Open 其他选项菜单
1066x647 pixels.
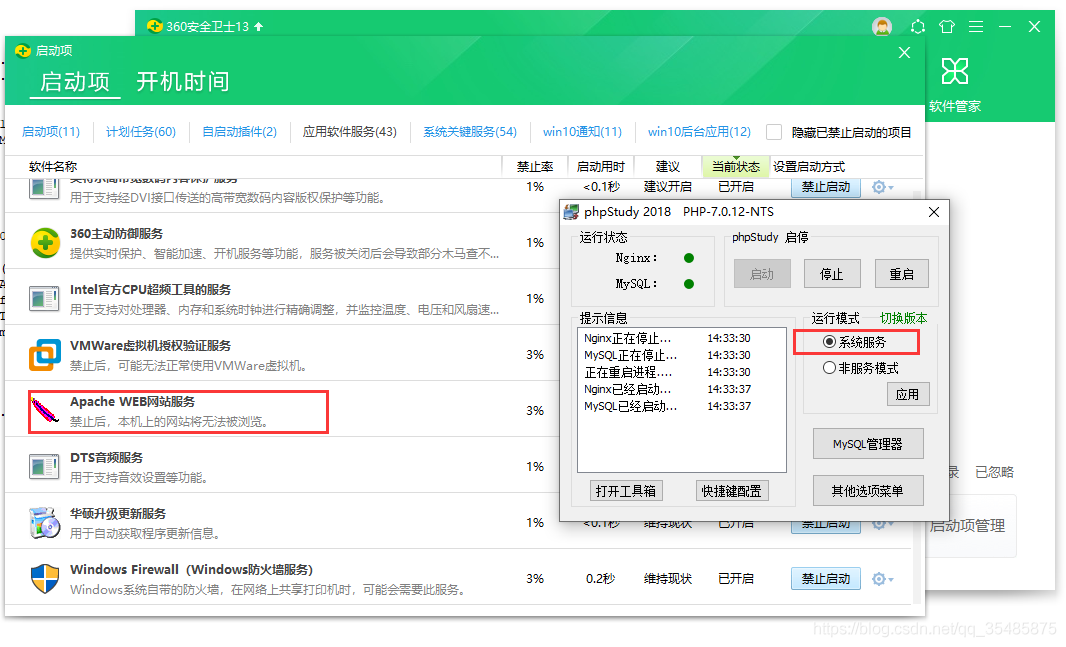867,491
